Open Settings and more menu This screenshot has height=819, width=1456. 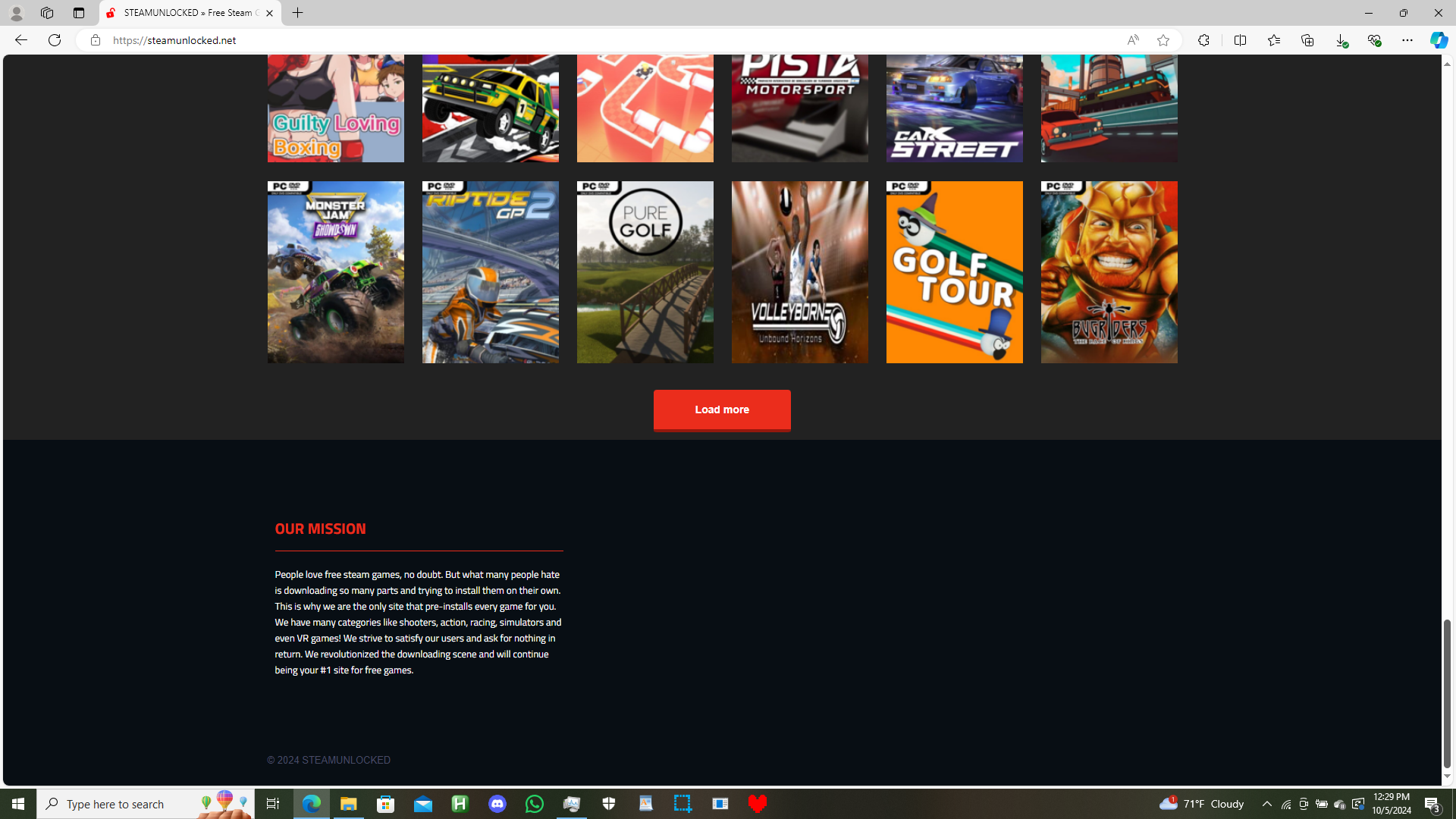click(x=1407, y=40)
